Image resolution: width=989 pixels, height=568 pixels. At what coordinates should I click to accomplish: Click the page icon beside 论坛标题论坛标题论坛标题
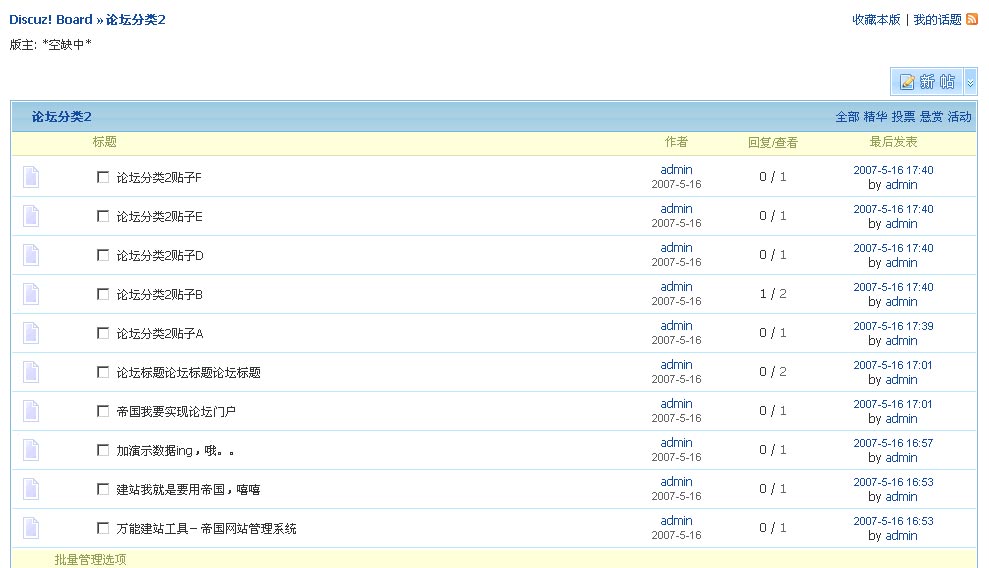(32, 372)
